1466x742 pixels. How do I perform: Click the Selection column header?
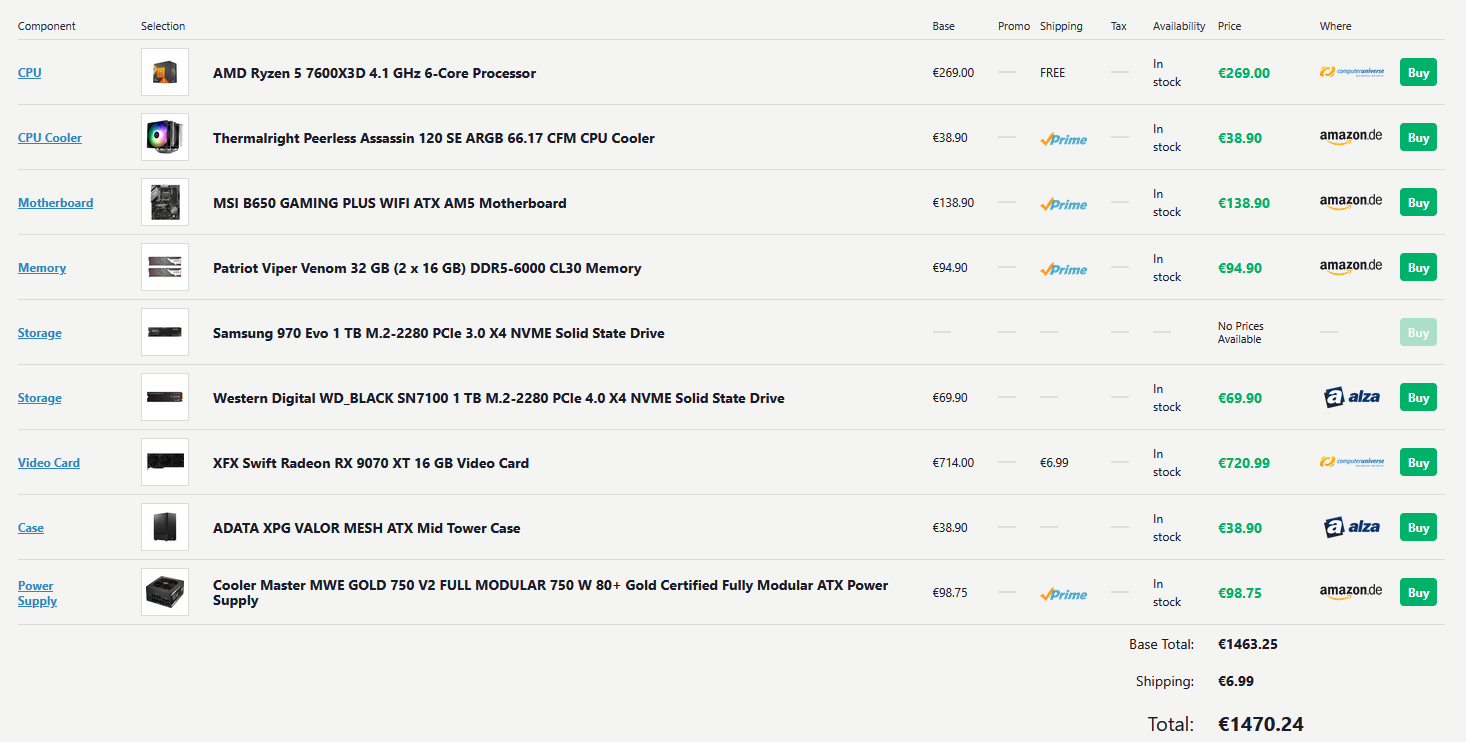point(163,26)
